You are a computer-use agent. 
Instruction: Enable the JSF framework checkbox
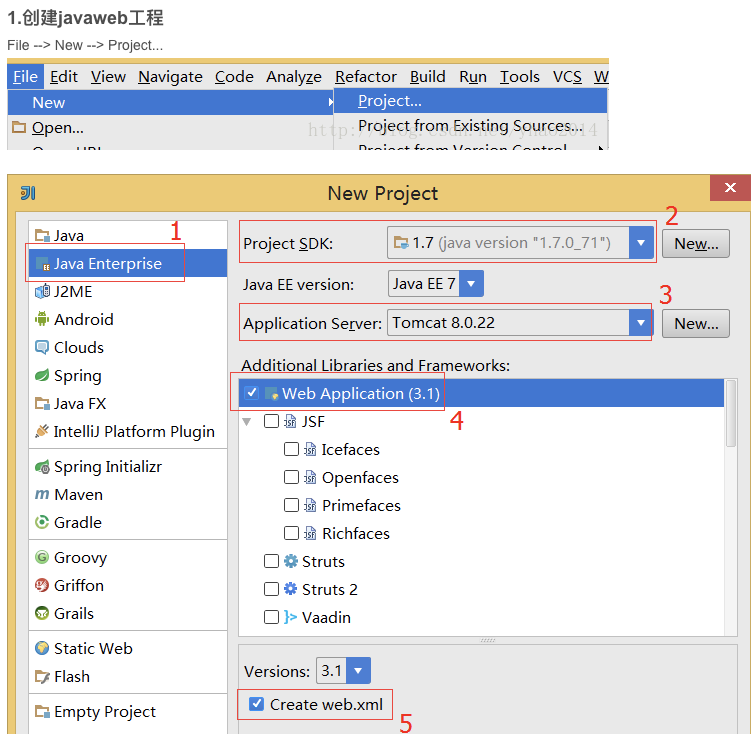point(271,421)
